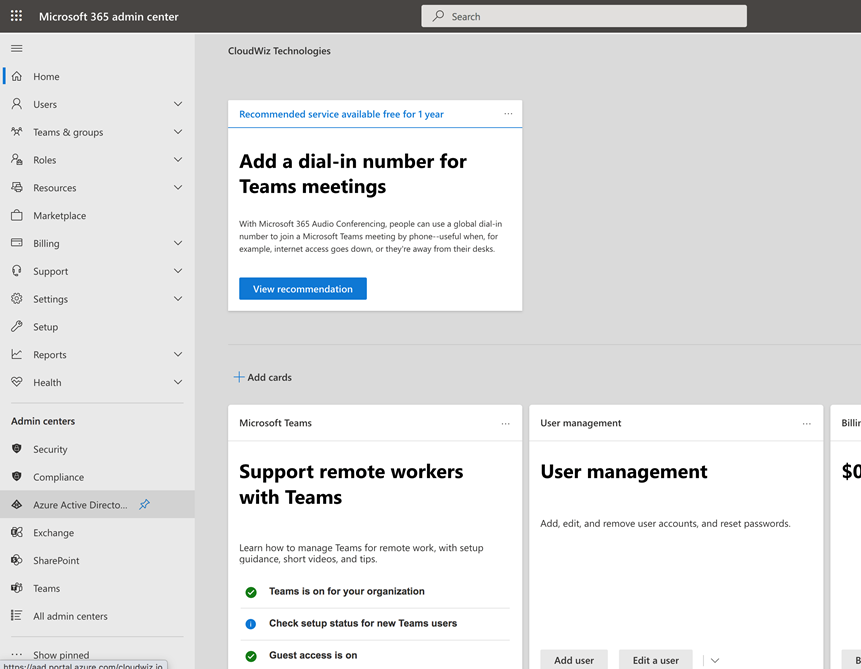Click the View recommendation button
The width and height of the screenshot is (861, 669).
point(302,289)
